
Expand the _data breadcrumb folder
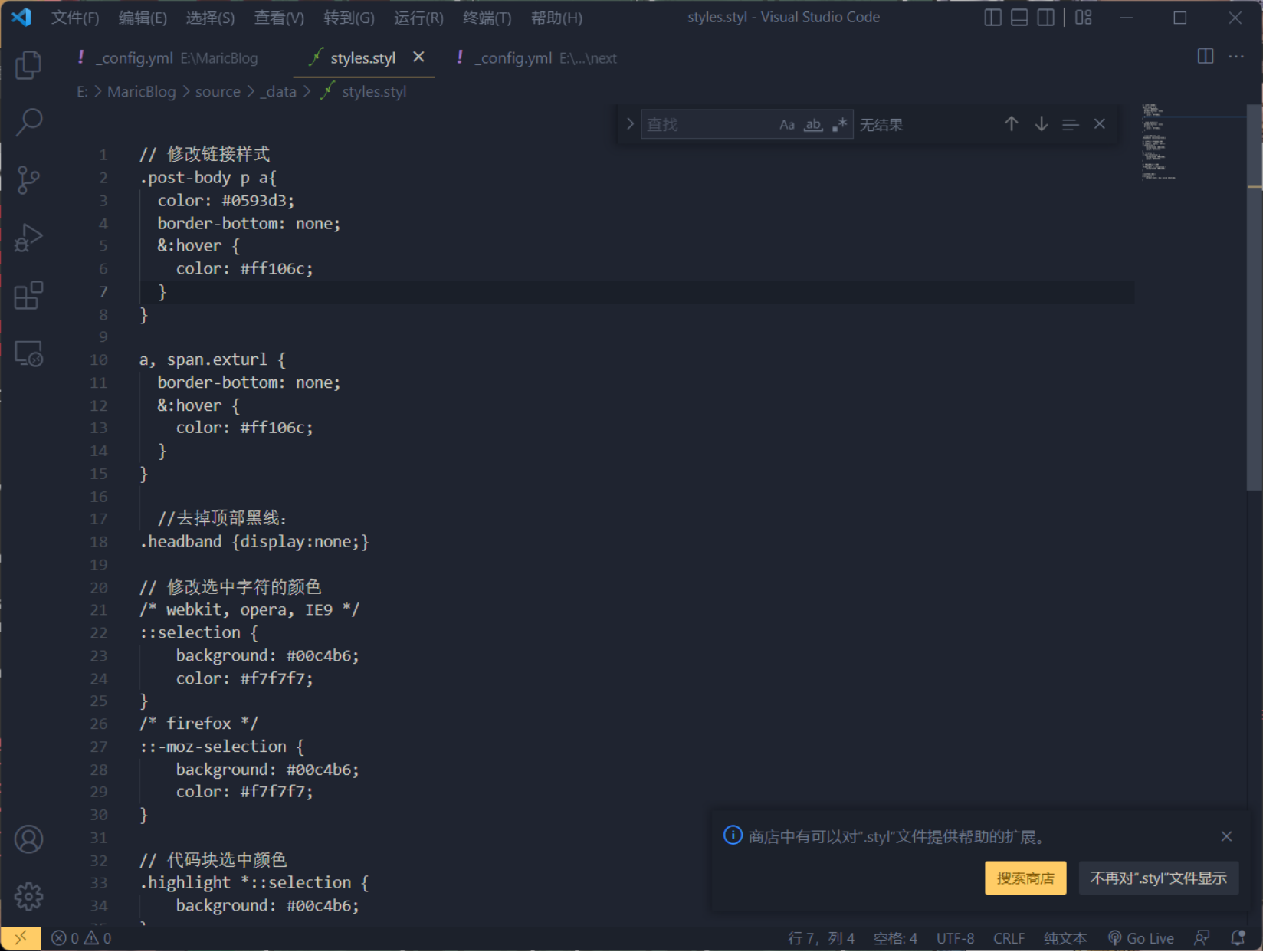click(x=277, y=92)
